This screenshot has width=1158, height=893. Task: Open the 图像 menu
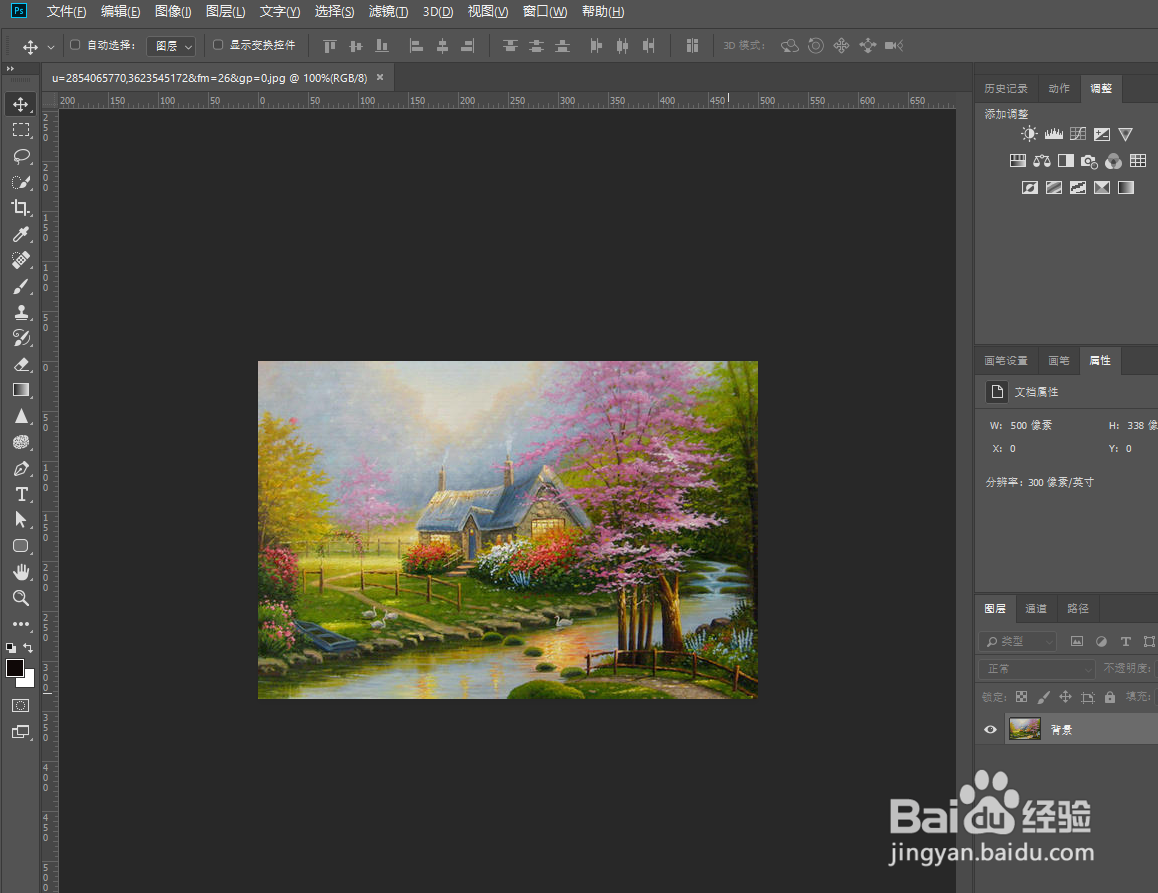click(173, 11)
